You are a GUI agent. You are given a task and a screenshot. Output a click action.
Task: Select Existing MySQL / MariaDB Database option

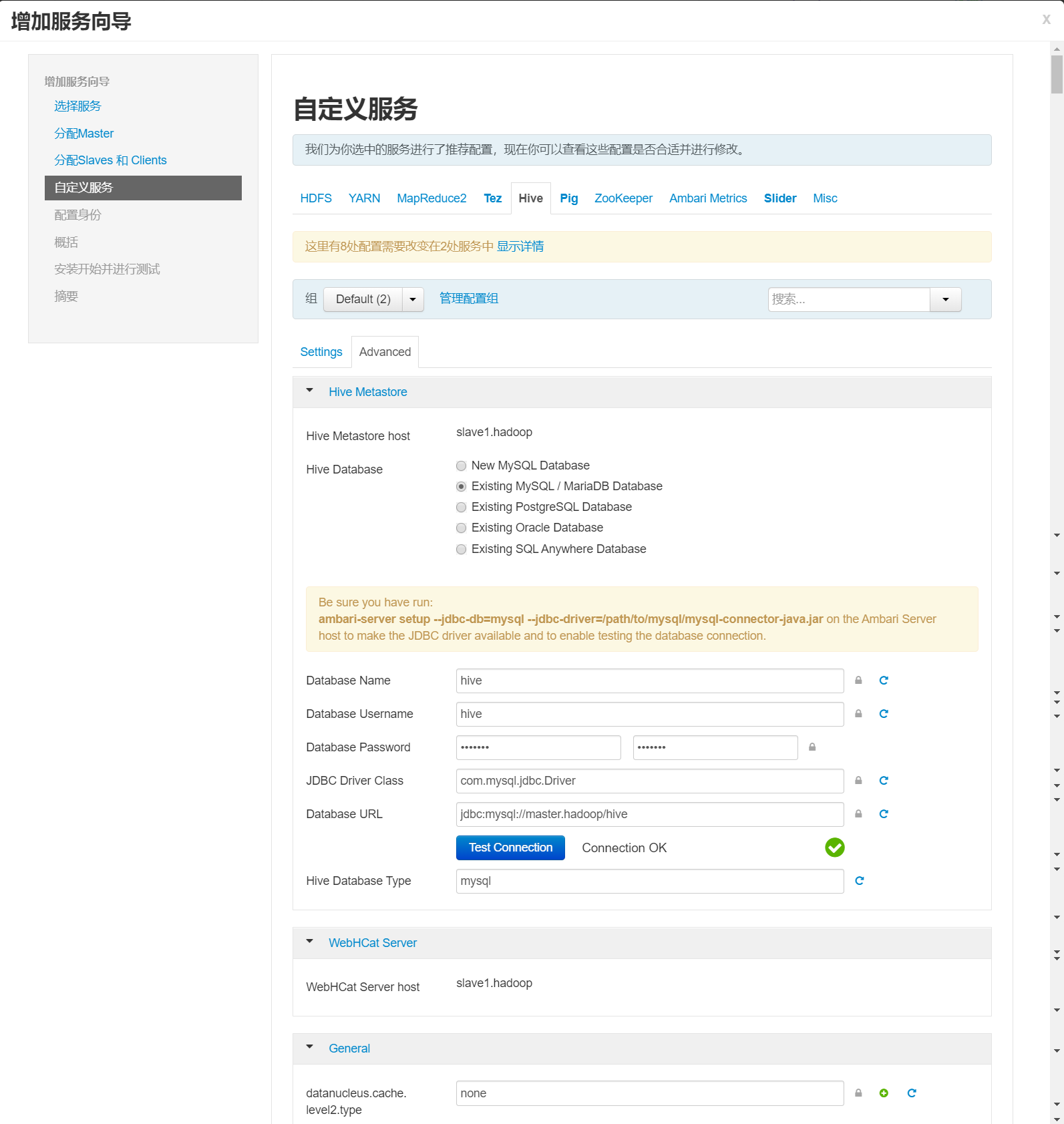click(x=461, y=486)
